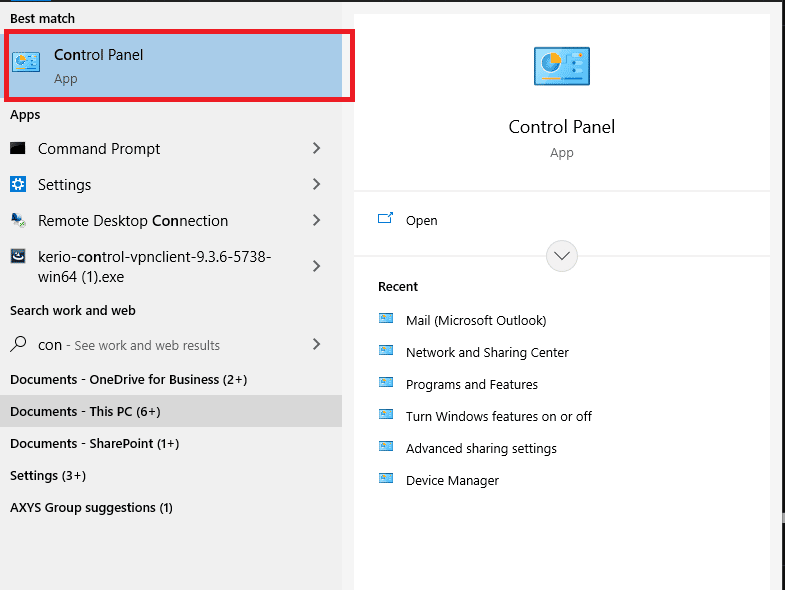Expand the Command Prompt chevron arrow
The height and width of the screenshot is (590, 785).
click(316, 148)
